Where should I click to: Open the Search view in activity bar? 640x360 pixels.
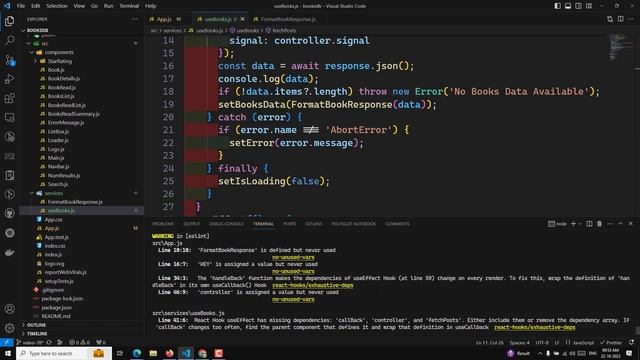9,40
